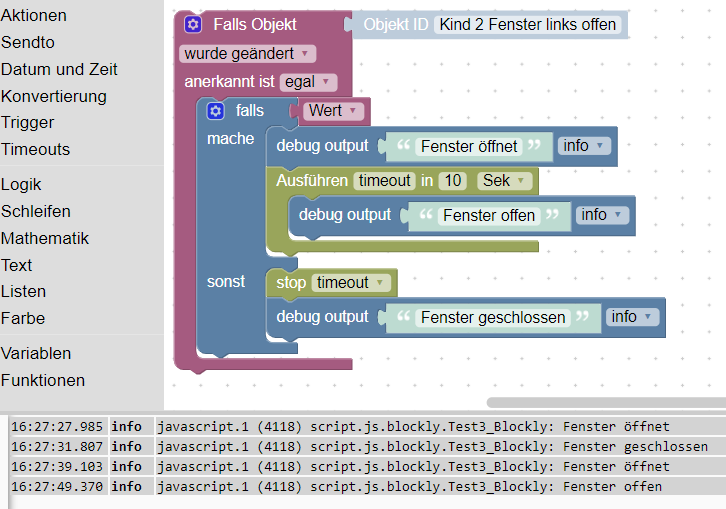Image resolution: width=726 pixels, height=509 pixels.
Task: Open the Schleifen toolbox category
Action: (36, 211)
